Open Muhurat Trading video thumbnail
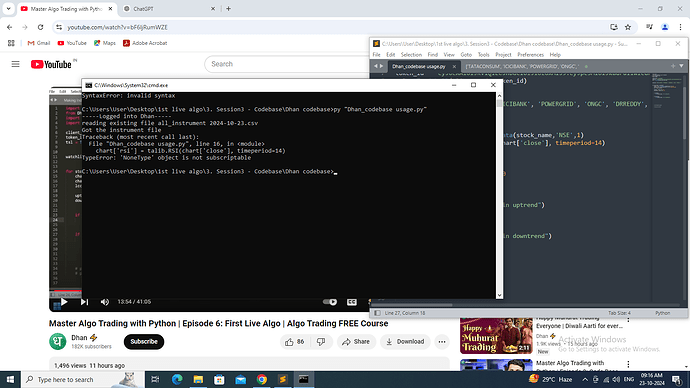Viewport: 690px width, 388px height. (496, 336)
